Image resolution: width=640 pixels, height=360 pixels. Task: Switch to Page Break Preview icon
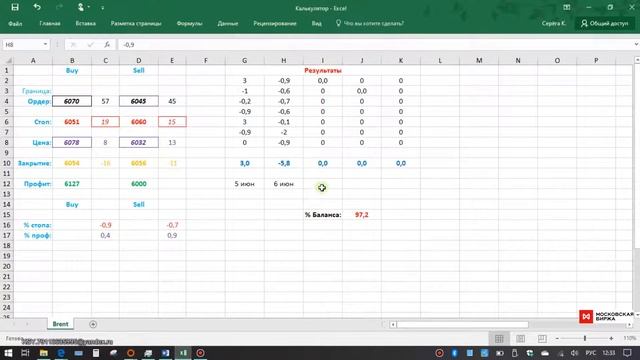point(542,338)
